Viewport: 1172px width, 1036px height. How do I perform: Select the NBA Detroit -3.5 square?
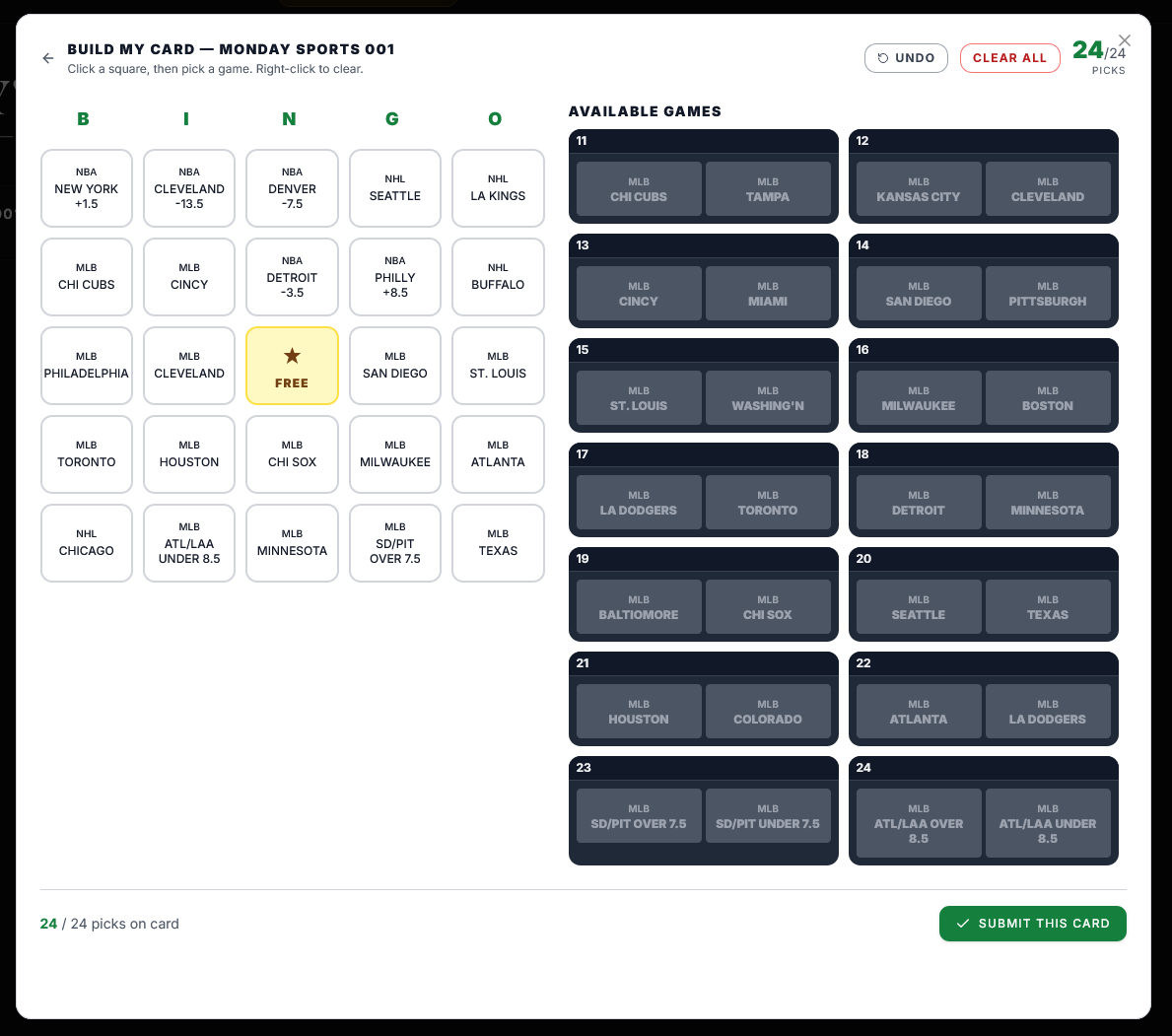pos(292,277)
